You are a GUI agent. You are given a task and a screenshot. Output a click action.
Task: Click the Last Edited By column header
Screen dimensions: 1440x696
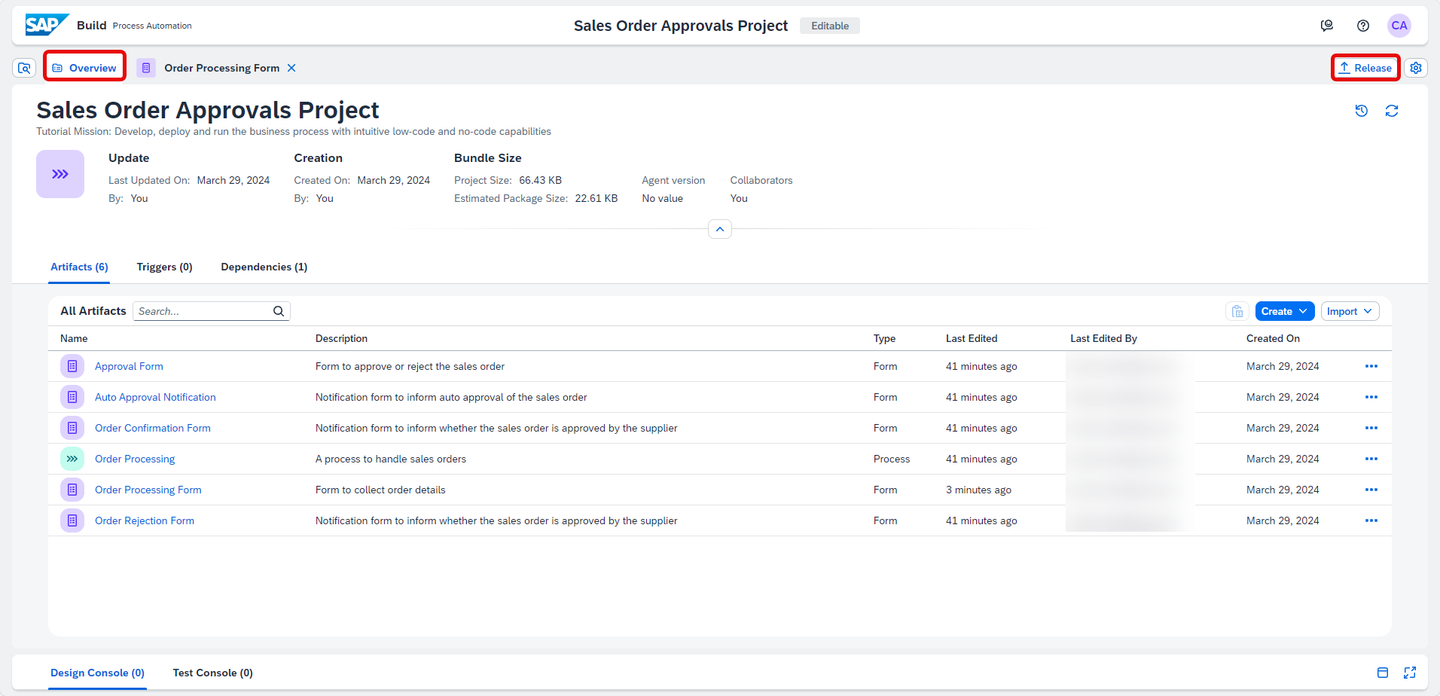(x=1103, y=339)
